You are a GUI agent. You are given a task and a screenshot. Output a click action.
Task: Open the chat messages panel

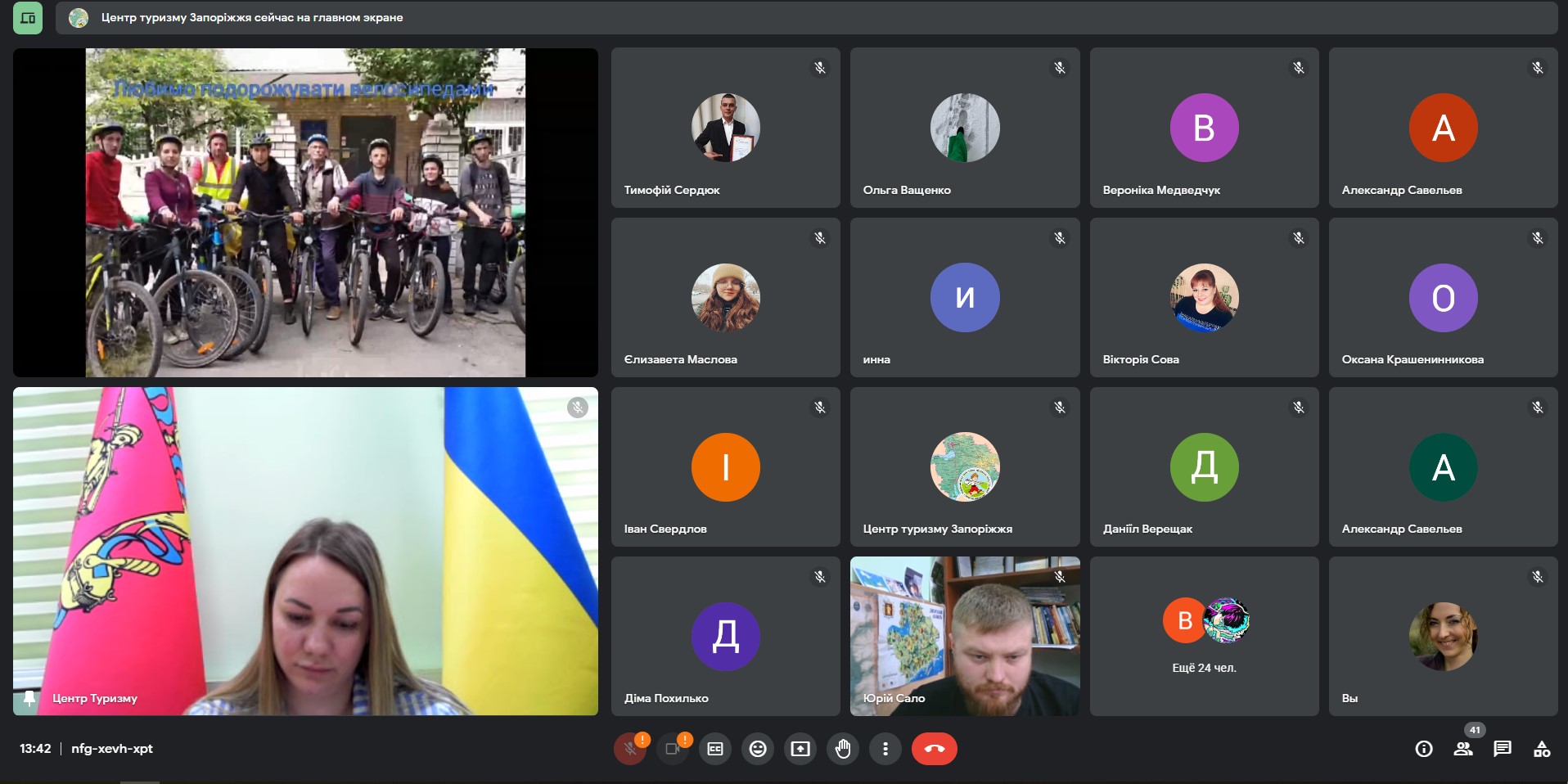(1503, 749)
